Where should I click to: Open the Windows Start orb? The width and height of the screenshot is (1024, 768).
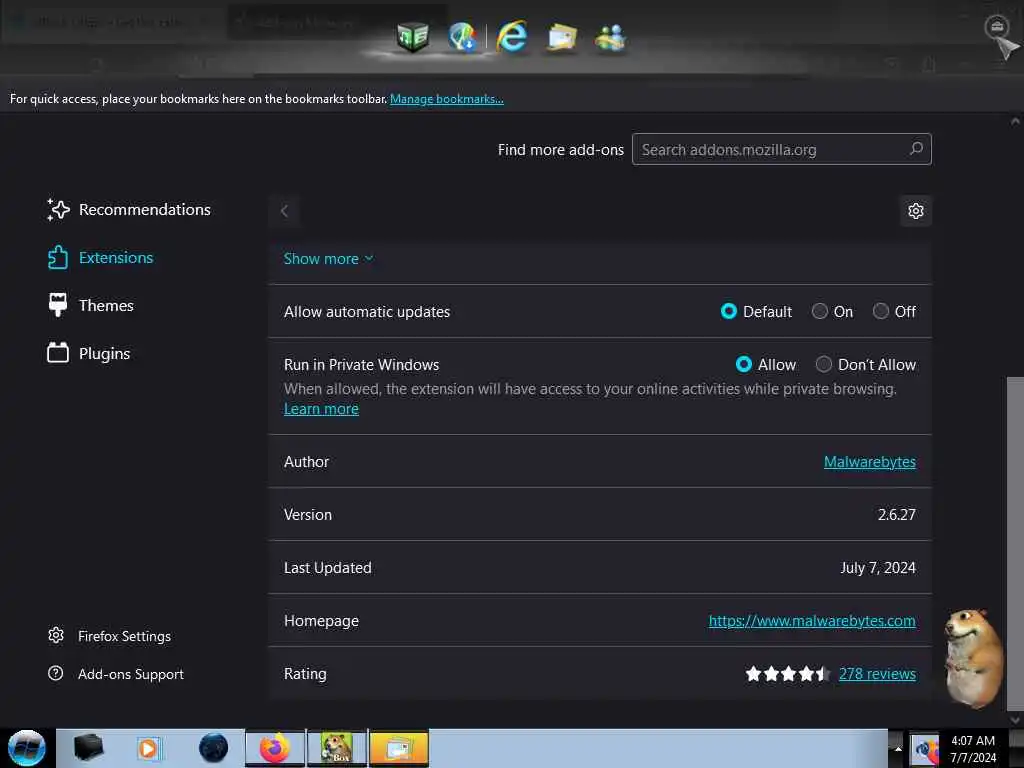[x=27, y=748]
